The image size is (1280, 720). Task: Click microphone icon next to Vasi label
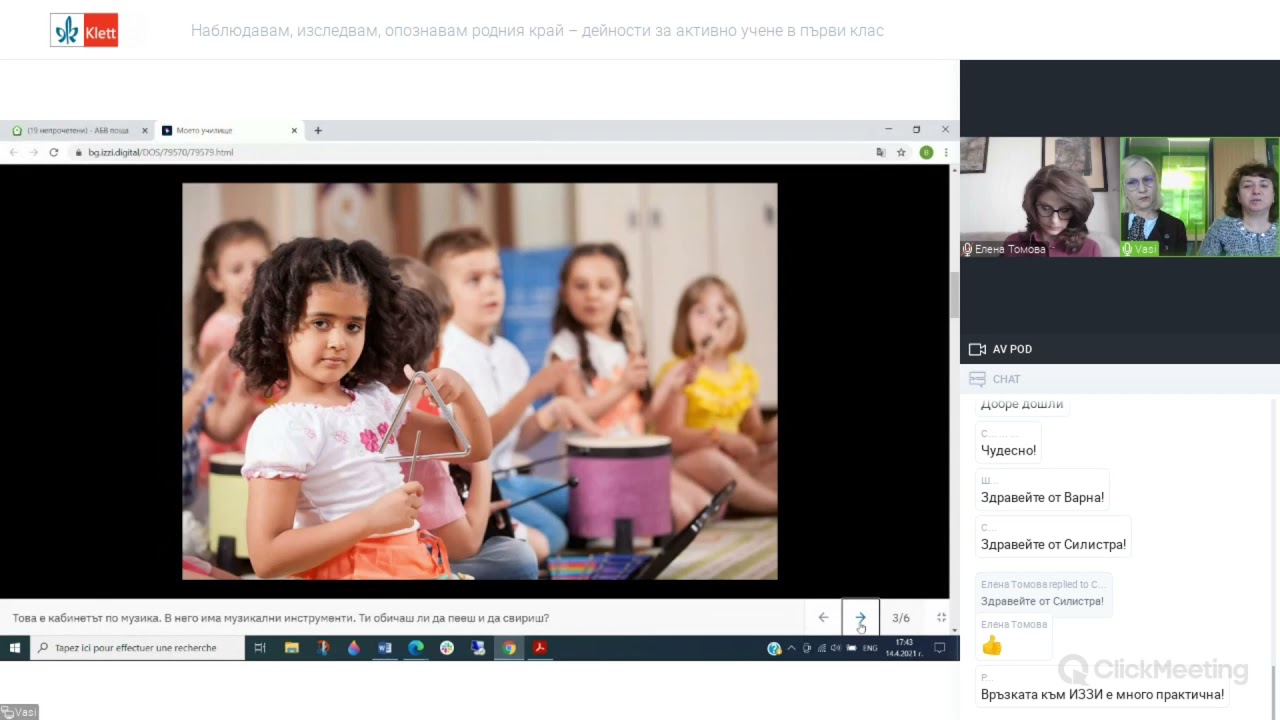pyautogui.click(x=1127, y=249)
